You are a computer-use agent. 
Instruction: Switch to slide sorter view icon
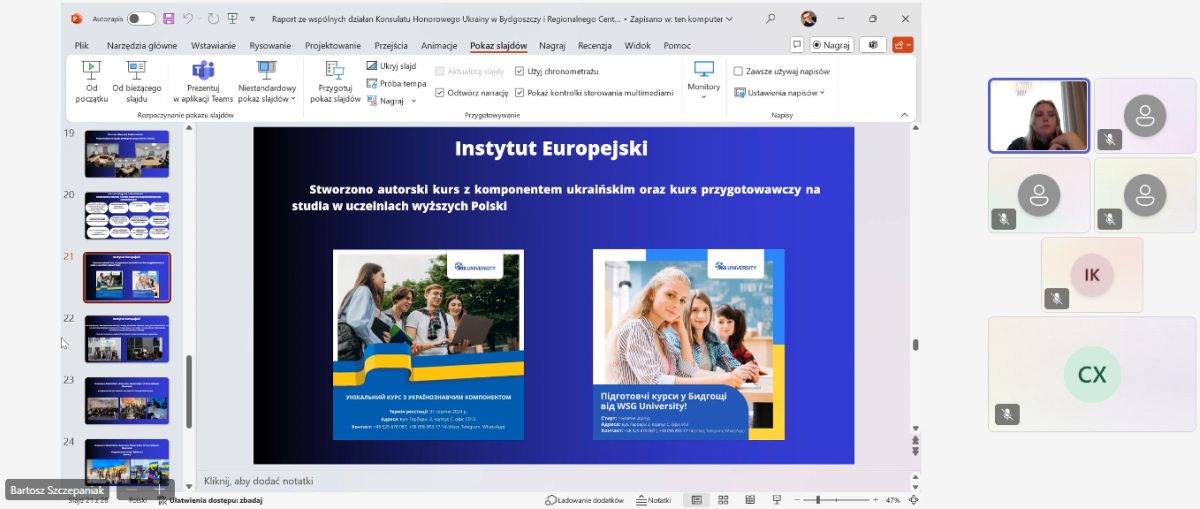pos(724,500)
